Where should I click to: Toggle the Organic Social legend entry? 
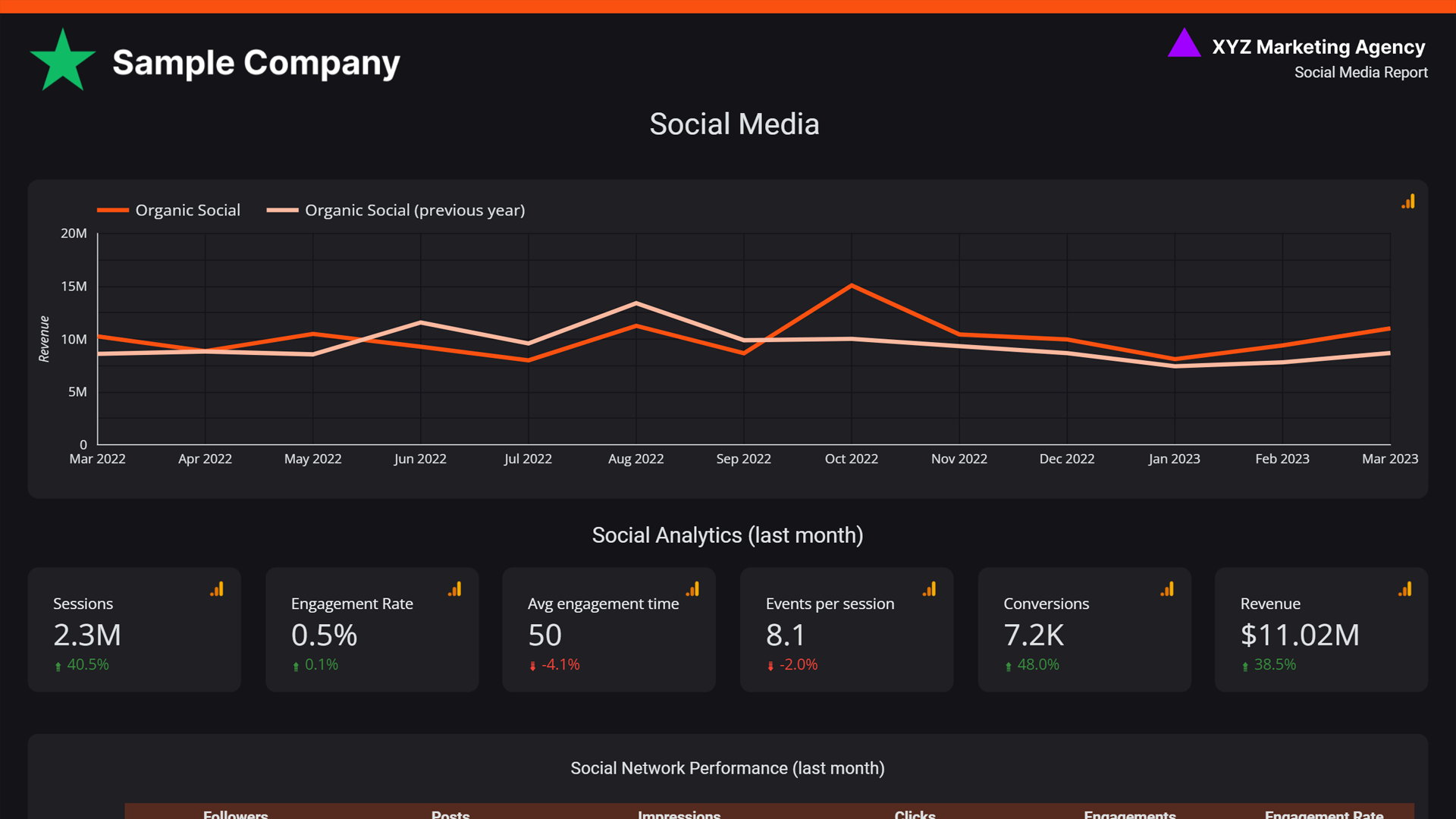pos(187,210)
